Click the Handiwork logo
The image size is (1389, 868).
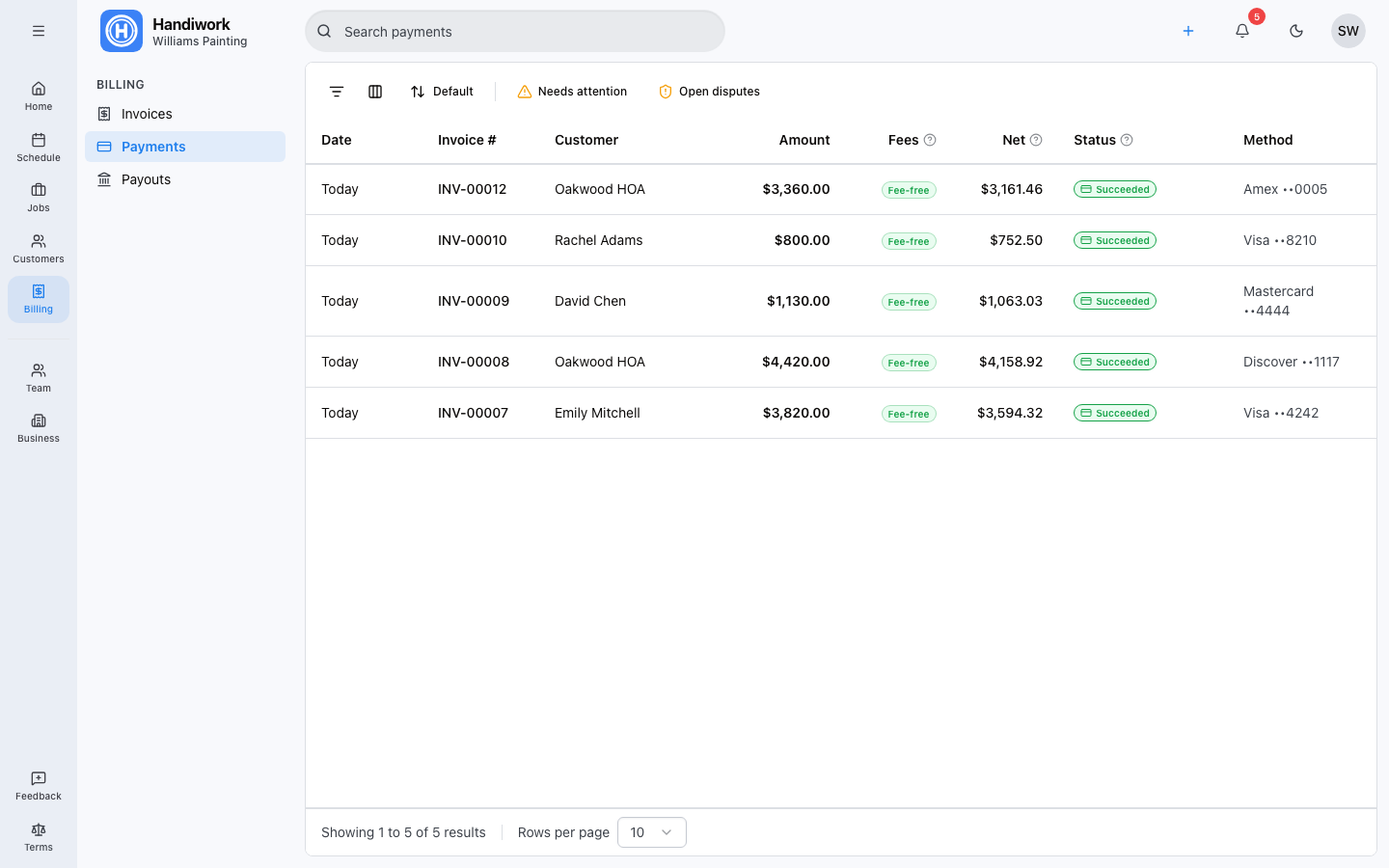pyautogui.click(x=122, y=31)
